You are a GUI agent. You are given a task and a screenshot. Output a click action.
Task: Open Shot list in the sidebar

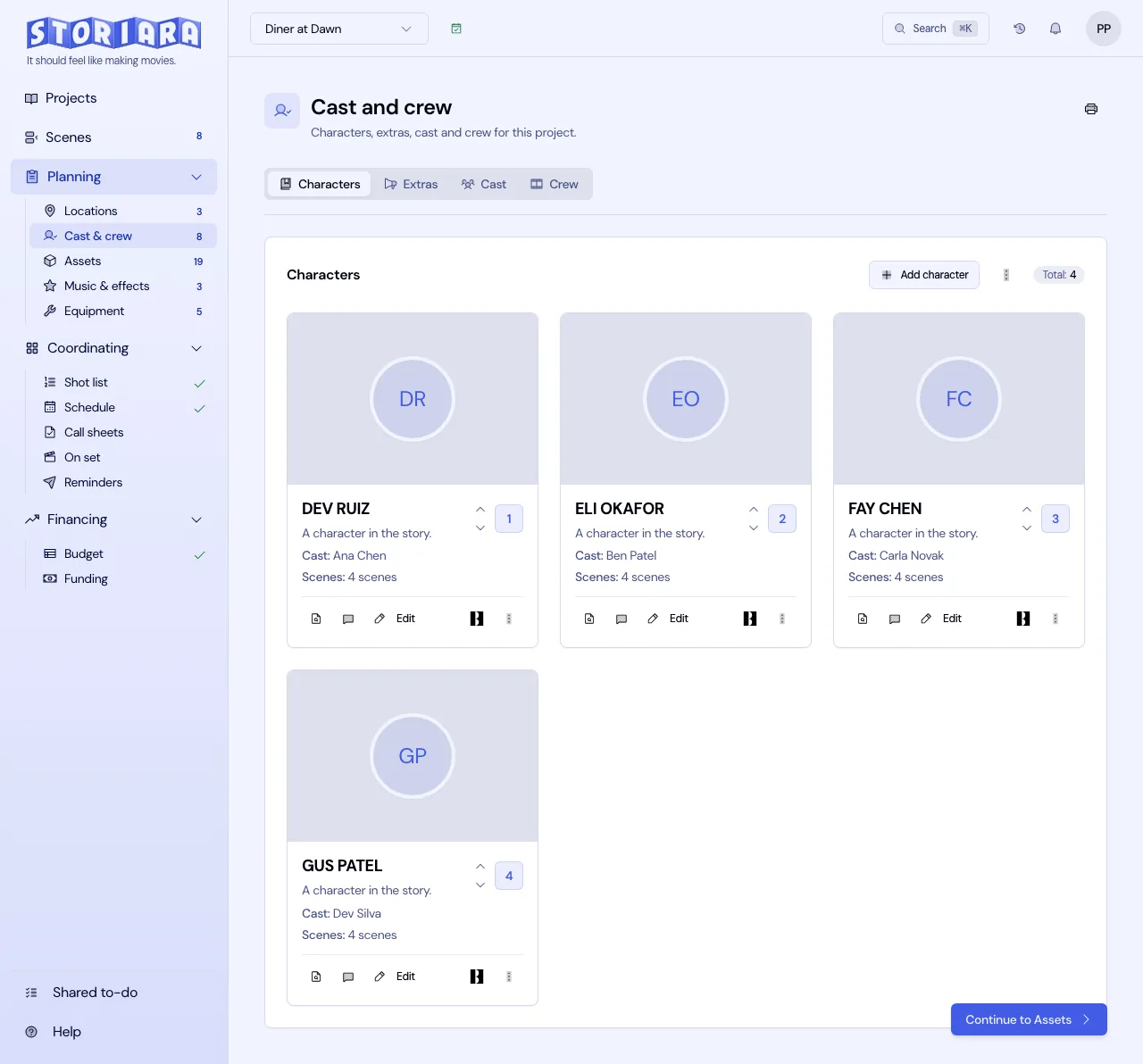[x=123, y=382]
